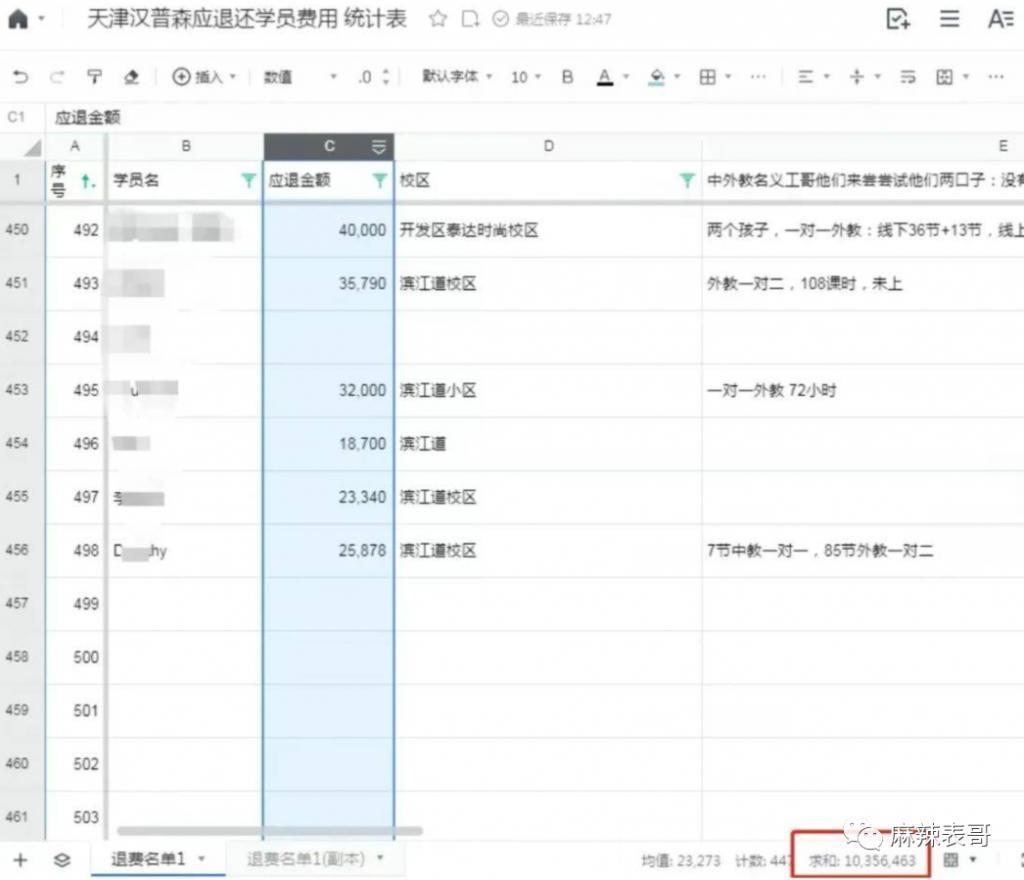Apply the font color A
Viewport: 1024px width, 880px height.
coord(605,77)
